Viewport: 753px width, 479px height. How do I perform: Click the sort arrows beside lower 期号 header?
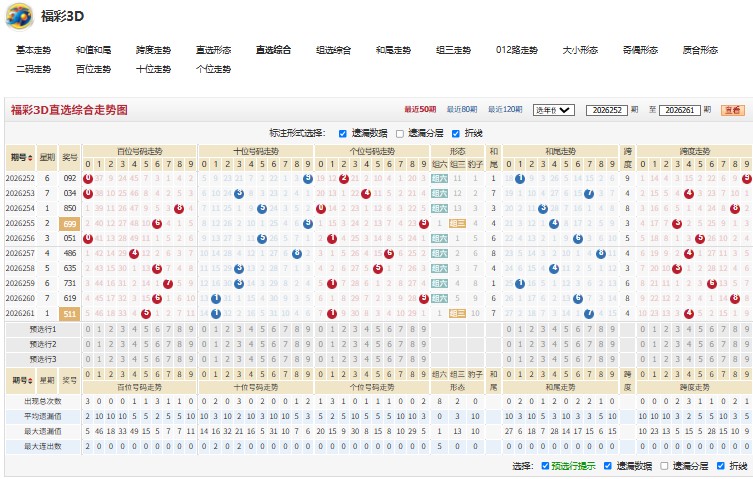coord(31,381)
